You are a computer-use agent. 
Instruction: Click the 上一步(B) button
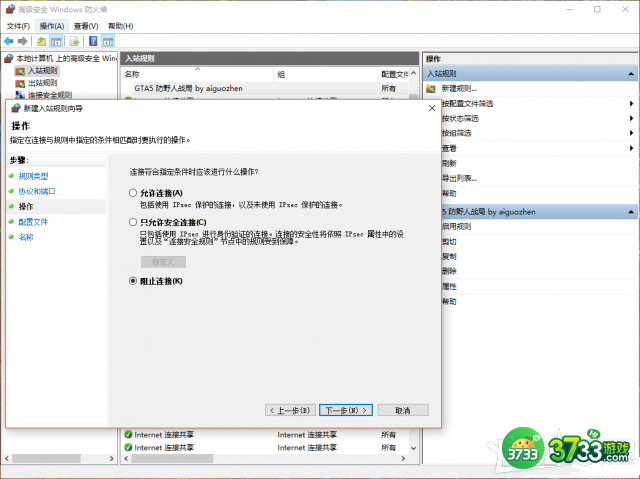290,410
